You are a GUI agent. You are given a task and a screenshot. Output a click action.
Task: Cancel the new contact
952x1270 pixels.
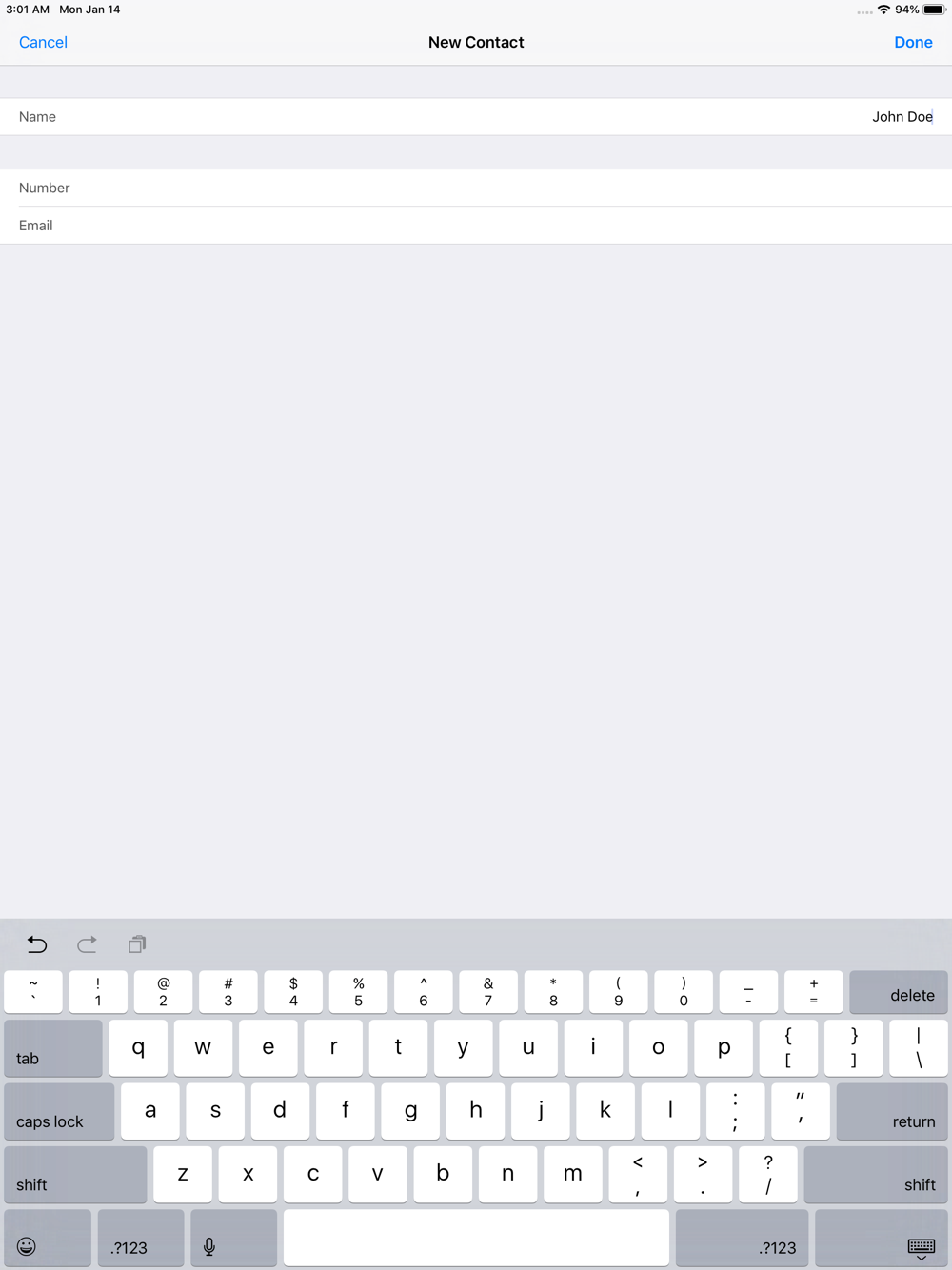point(43,42)
